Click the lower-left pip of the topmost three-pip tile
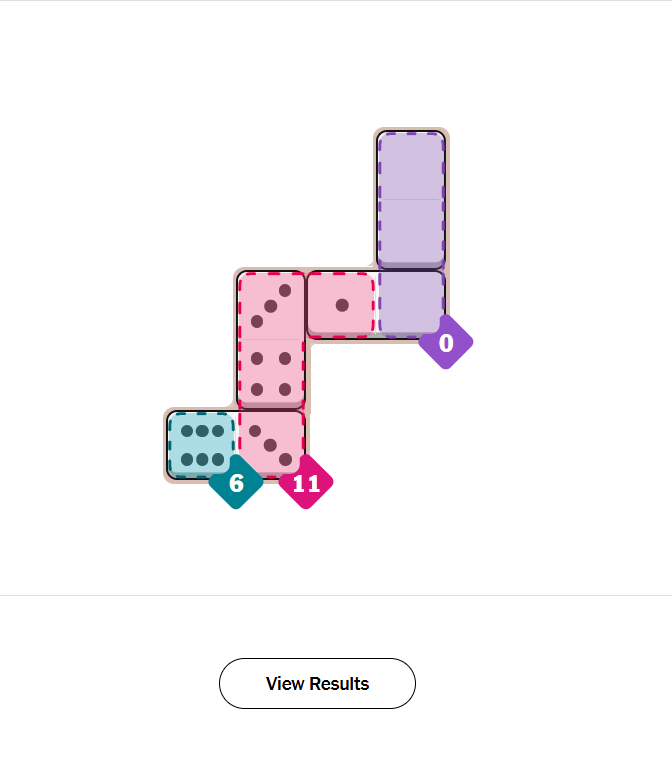Image resolution: width=672 pixels, height=769 pixels. pos(257,321)
